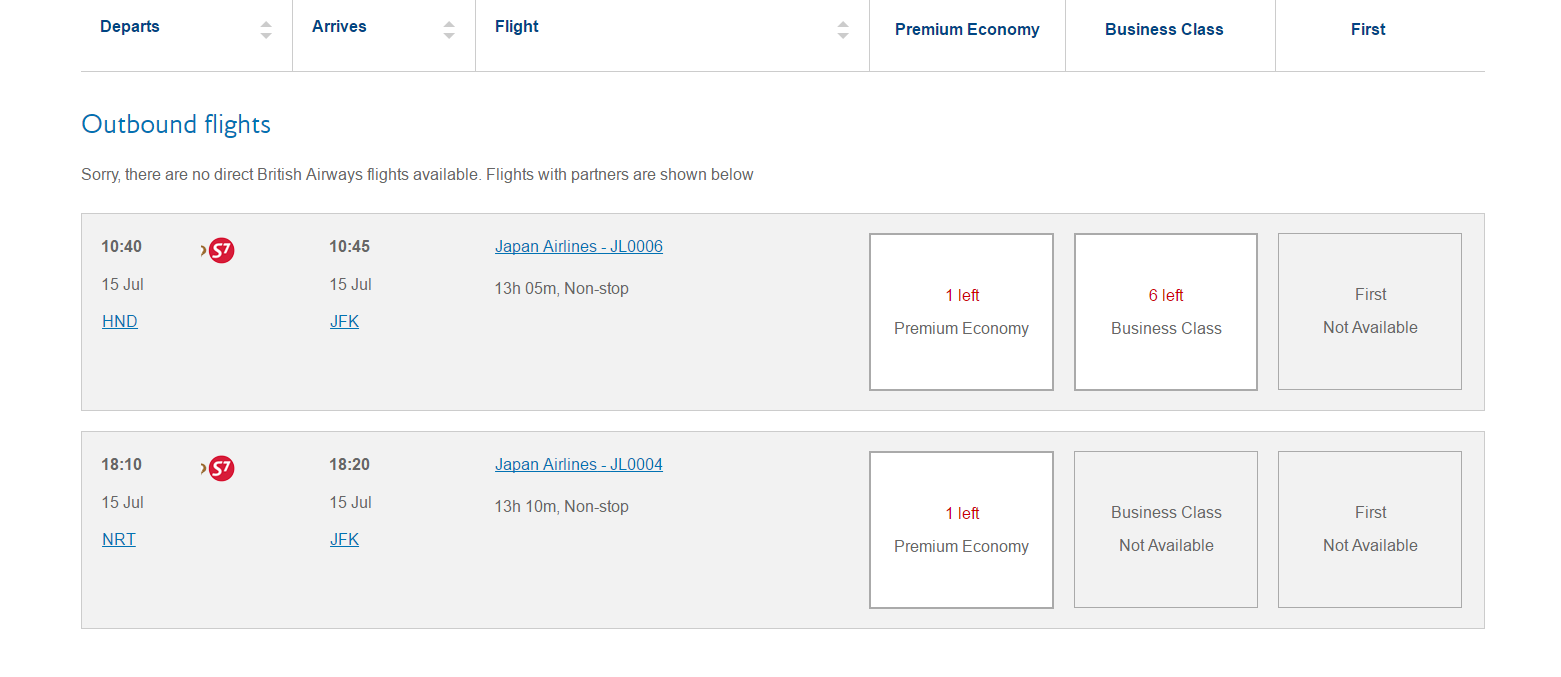Sort flights using the Departs column arrows
Screen dimensions: 1561x677
[266, 30]
